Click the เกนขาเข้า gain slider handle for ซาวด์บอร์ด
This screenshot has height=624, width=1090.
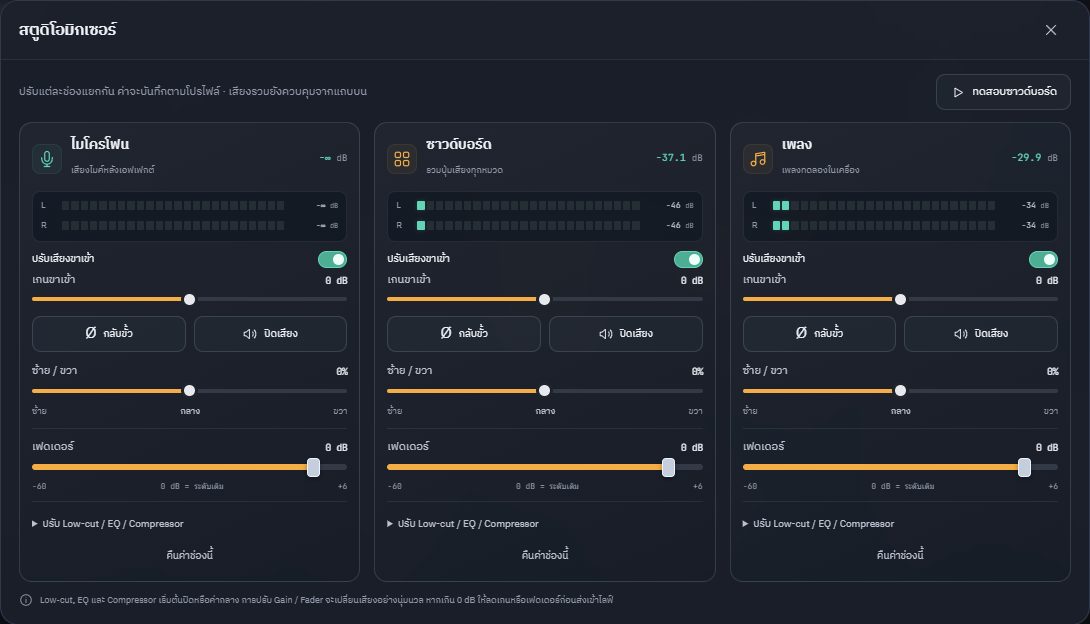click(544, 299)
